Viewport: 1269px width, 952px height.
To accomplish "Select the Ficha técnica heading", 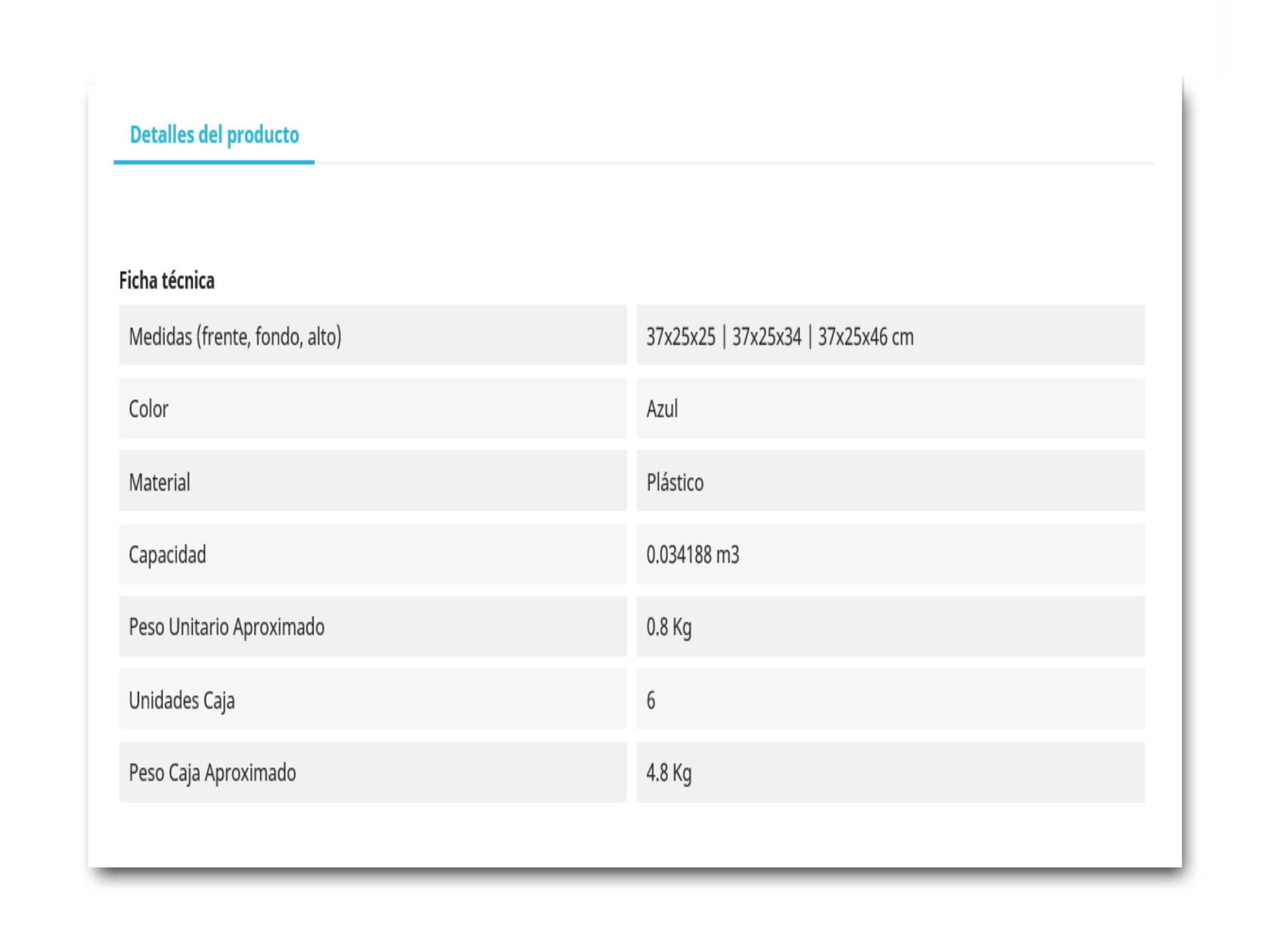I will point(167,280).
